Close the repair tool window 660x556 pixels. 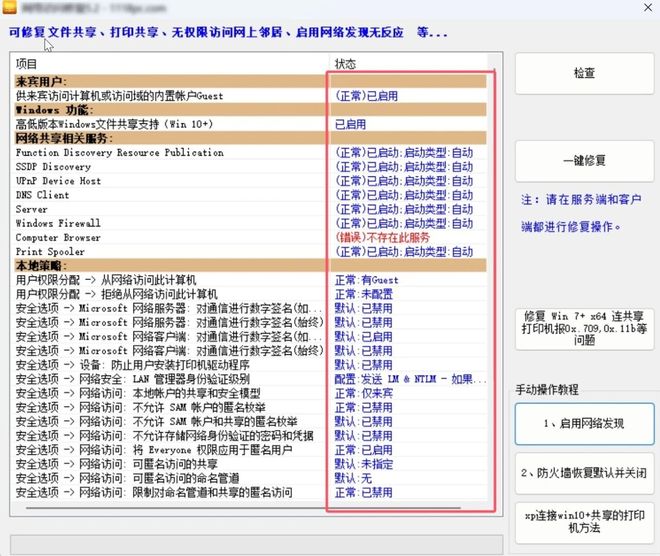tap(648, 7)
